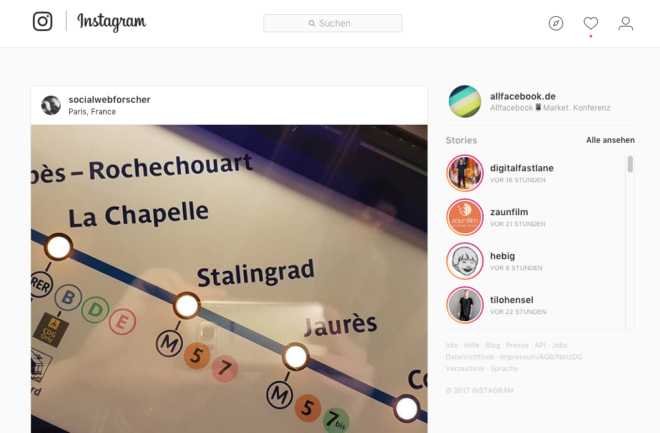Click the Instagram wordmark logo

click(x=112, y=22)
